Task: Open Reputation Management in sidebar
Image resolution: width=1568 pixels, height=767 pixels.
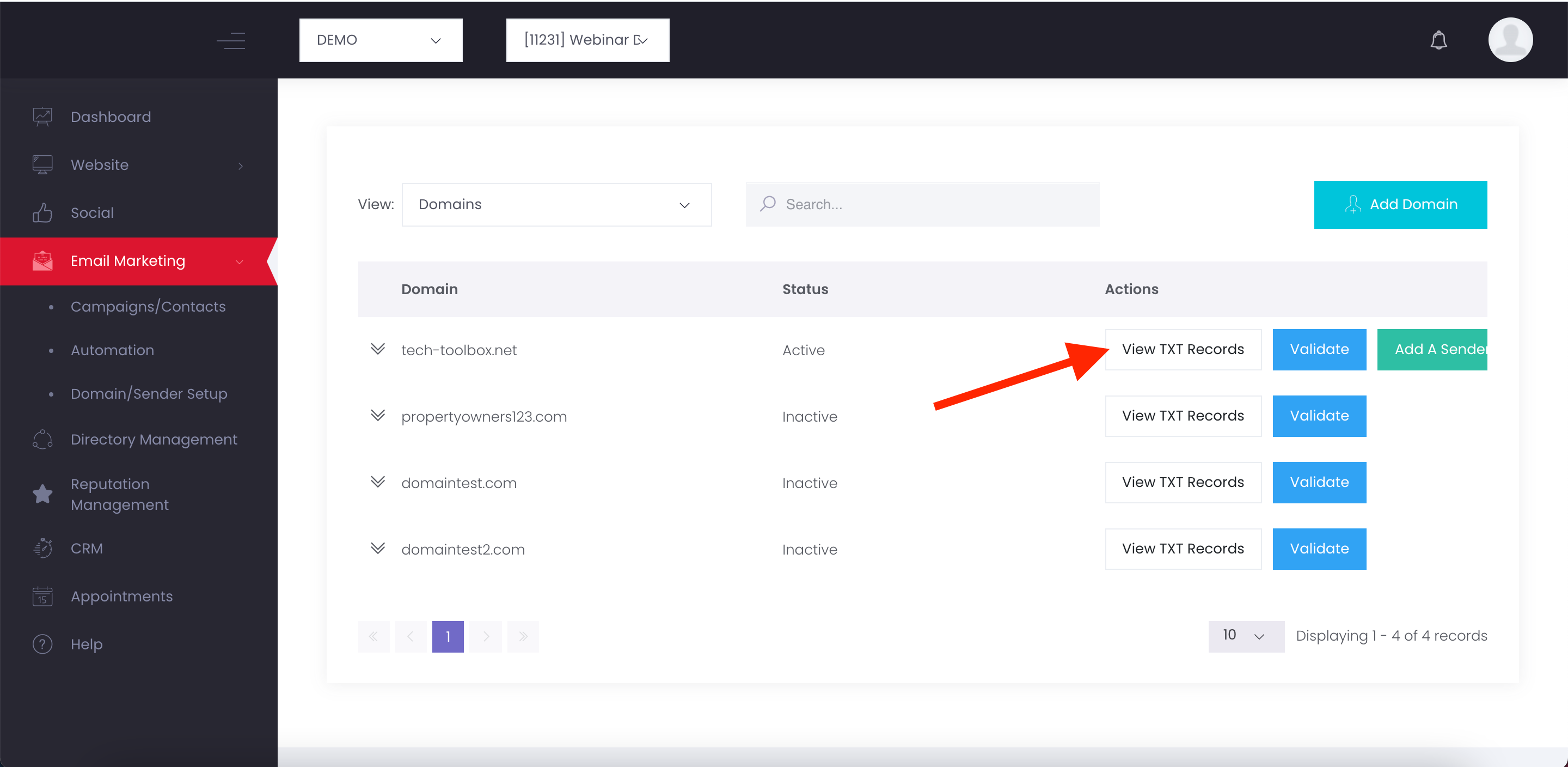Action: point(119,494)
